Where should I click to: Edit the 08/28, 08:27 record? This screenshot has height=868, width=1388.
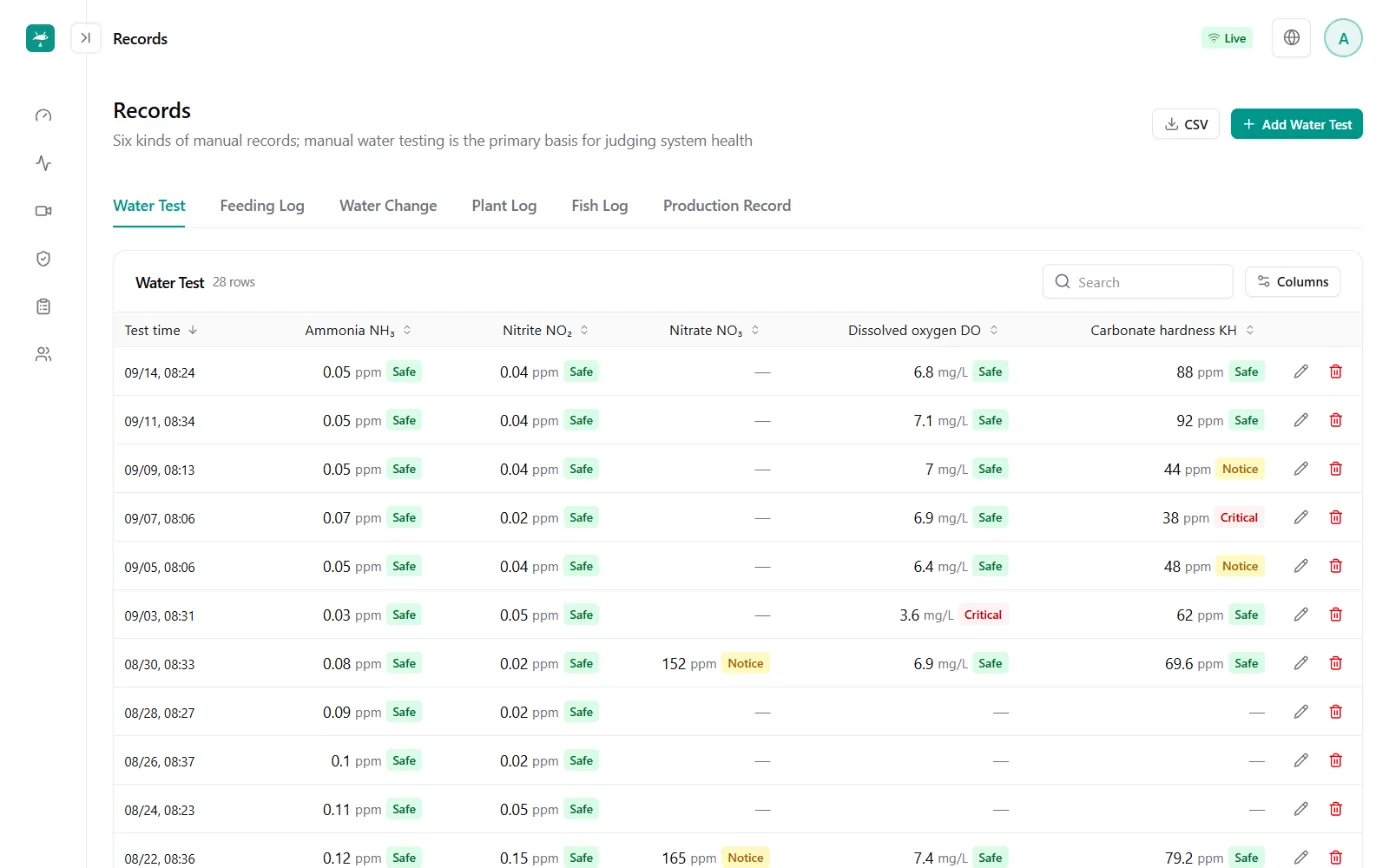pyautogui.click(x=1301, y=712)
